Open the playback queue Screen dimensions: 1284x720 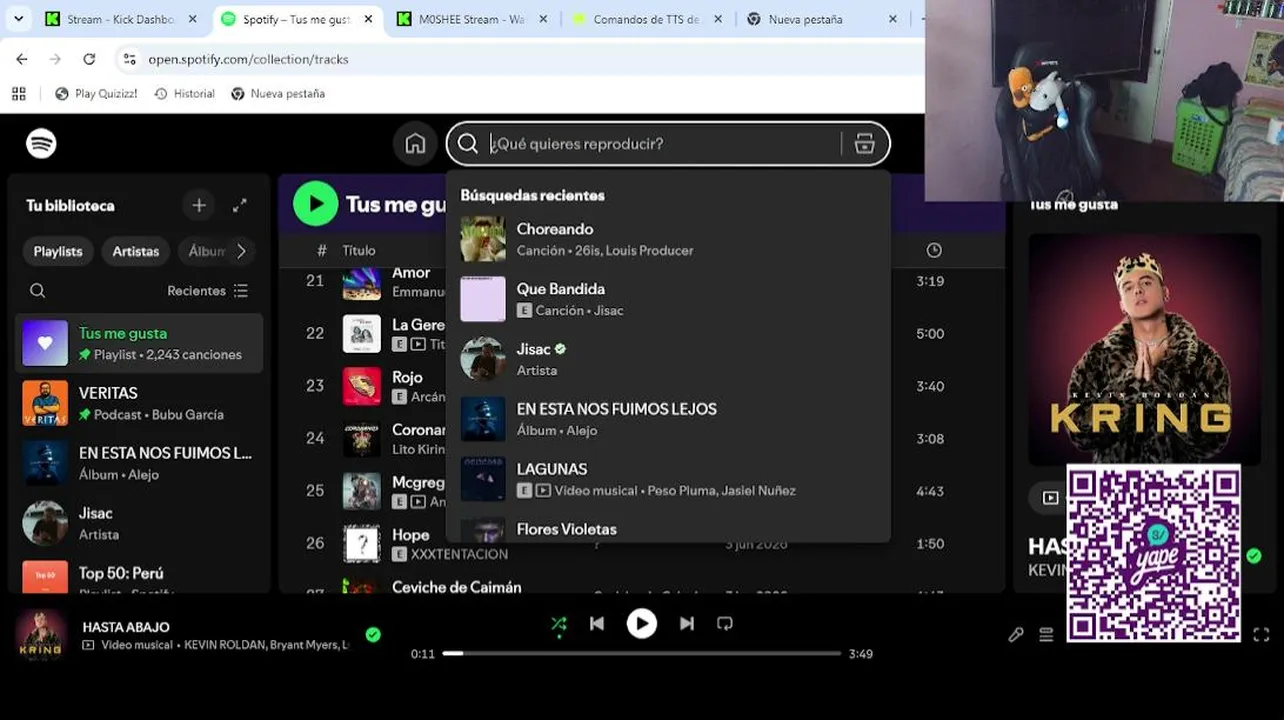click(1046, 634)
